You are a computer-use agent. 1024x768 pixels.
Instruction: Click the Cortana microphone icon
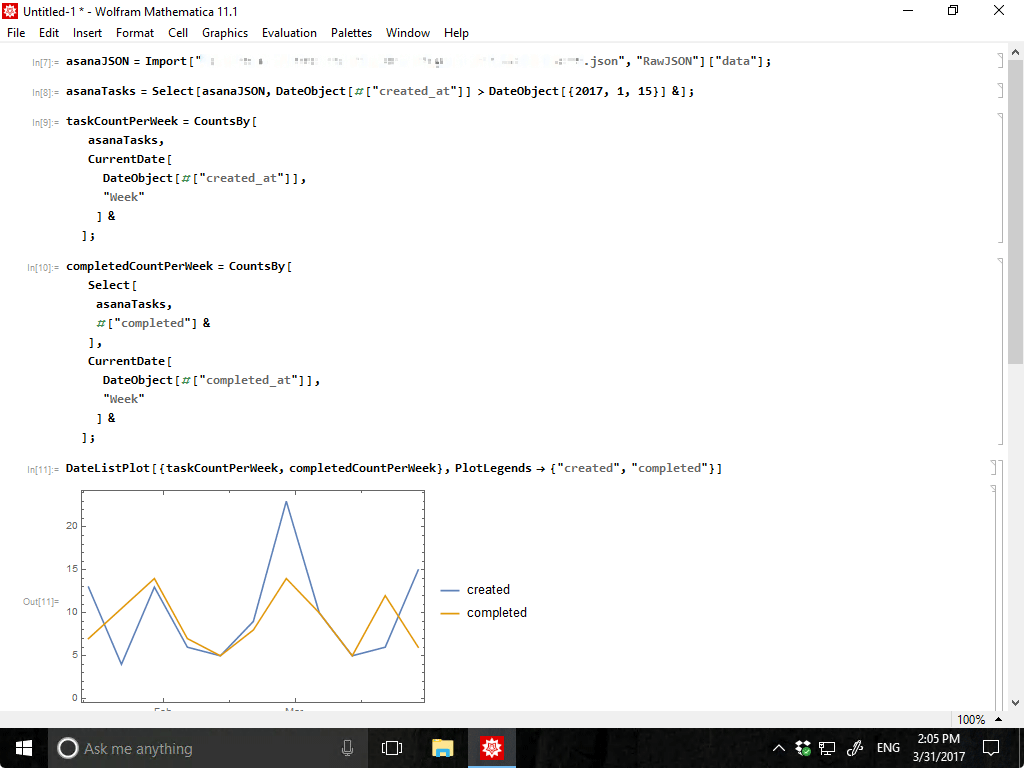coord(347,748)
